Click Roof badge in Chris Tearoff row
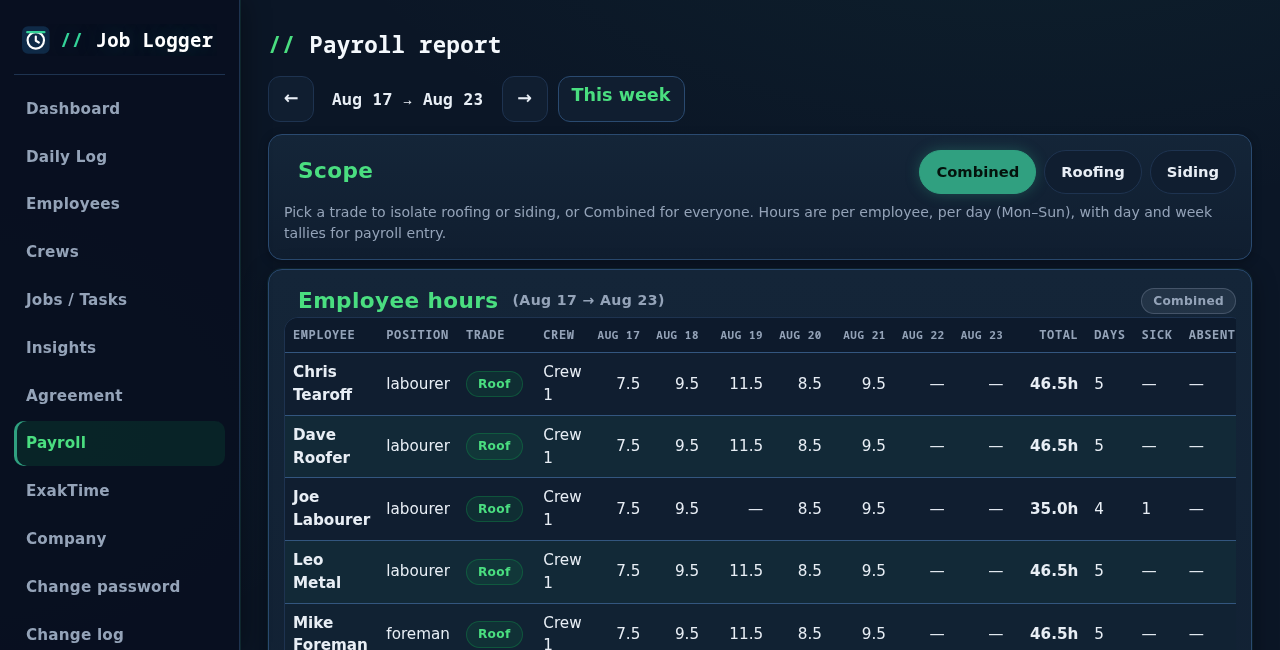Viewport: 1280px width, 650px height. [x=494, y=384]
